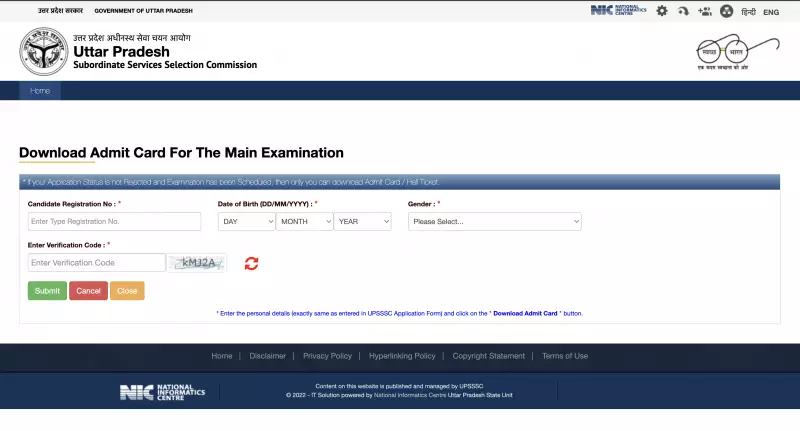Click the screen reader access icon
The height and width of the screenshot is (431, 800).
point(683,11)
